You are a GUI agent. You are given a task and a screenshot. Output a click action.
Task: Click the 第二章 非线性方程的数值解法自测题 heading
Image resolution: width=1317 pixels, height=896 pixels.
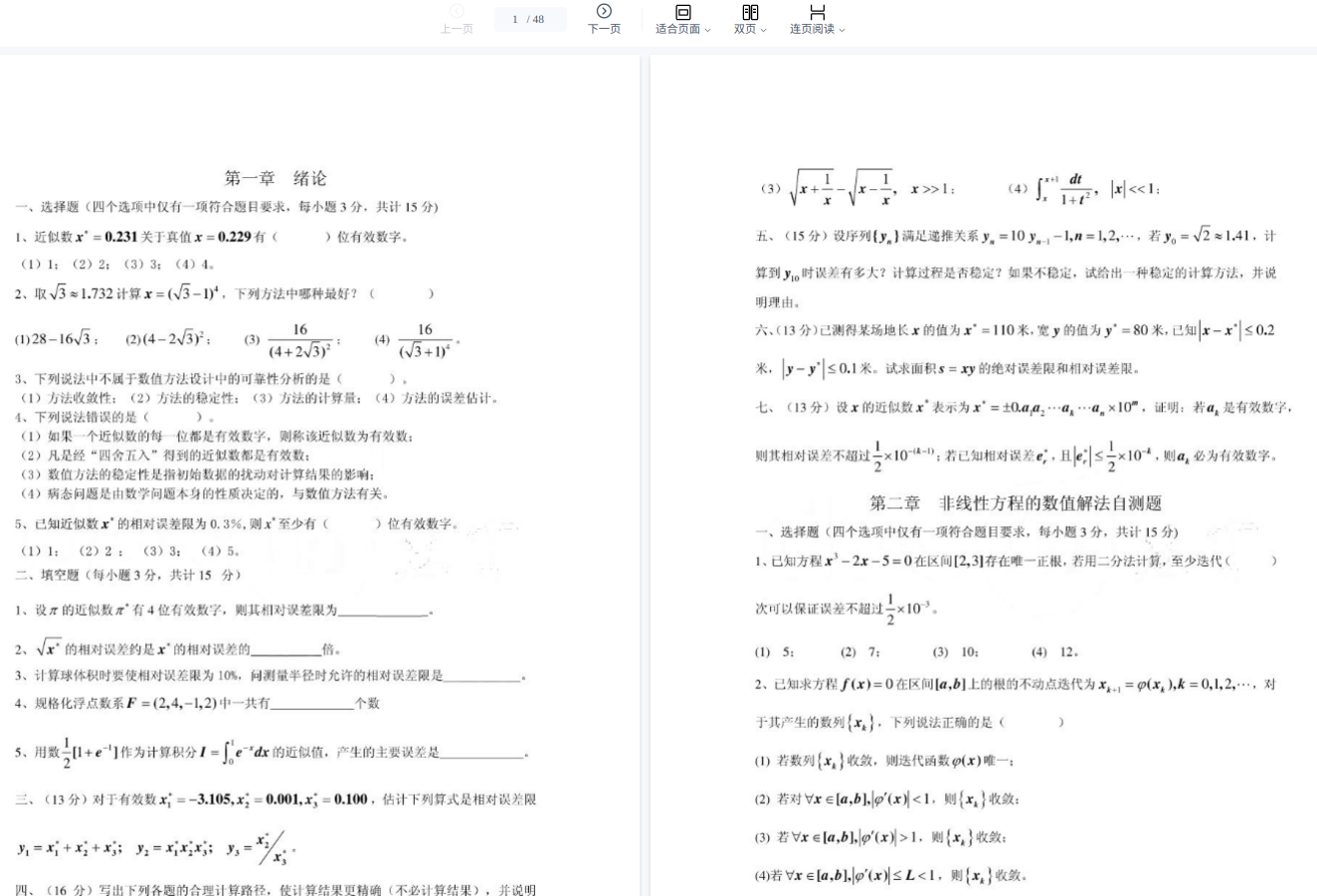pos(1016,503)
